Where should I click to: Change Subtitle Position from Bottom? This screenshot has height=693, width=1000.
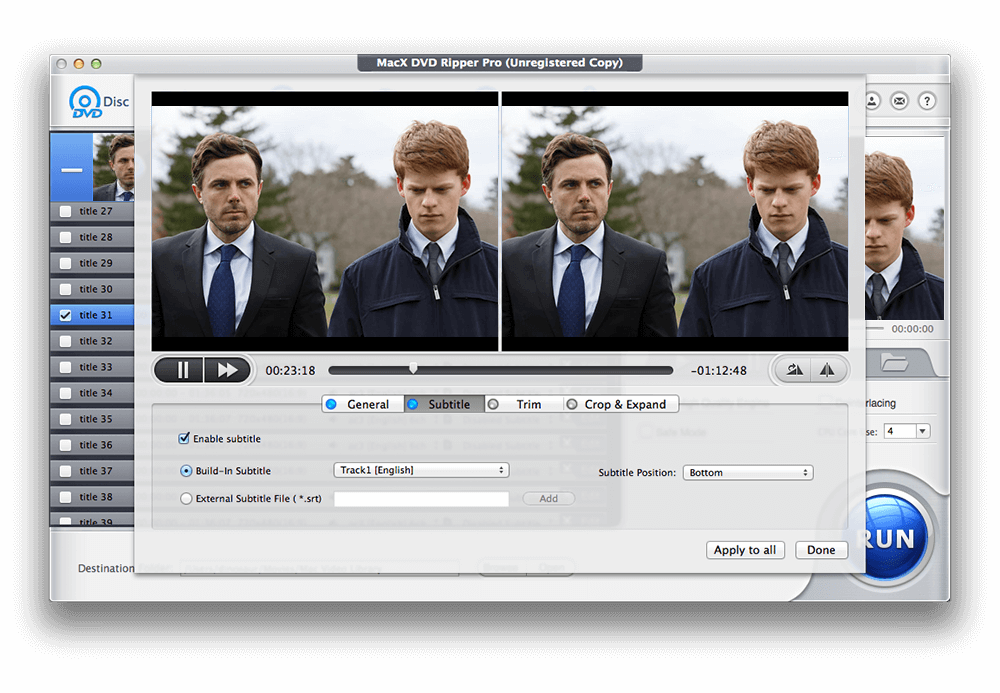[x=748, y=472]
